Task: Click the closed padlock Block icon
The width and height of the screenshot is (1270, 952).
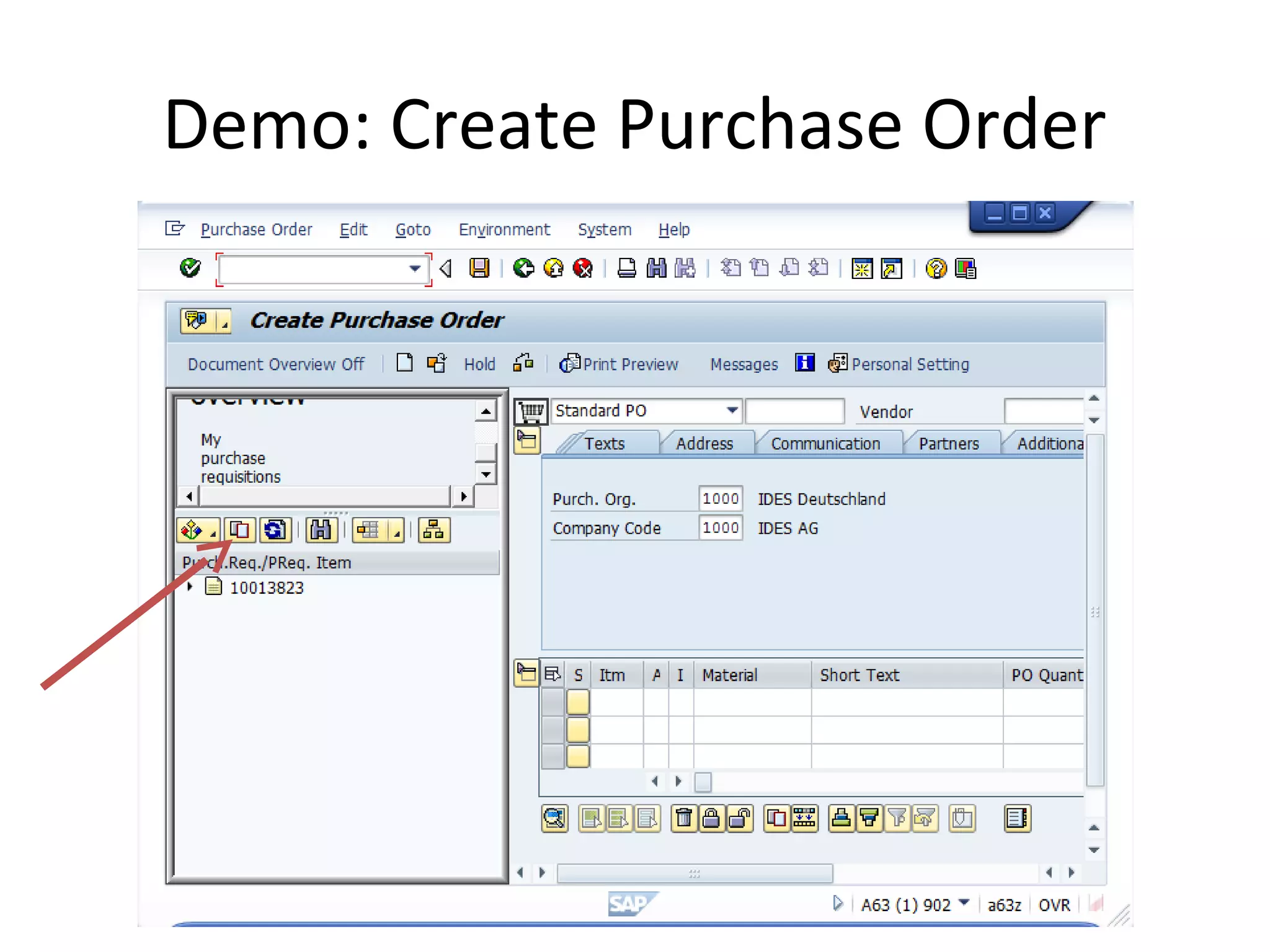Action: click(711, 819)
